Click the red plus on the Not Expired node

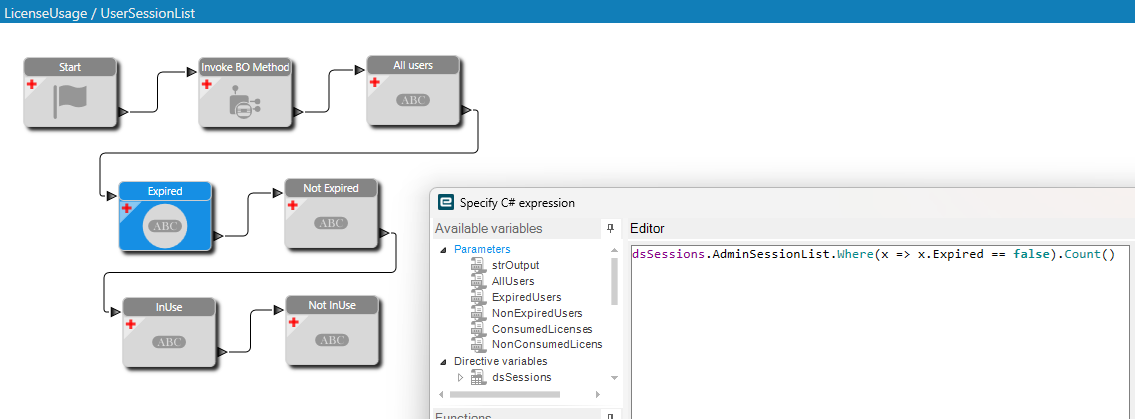(x=292, y=206)
